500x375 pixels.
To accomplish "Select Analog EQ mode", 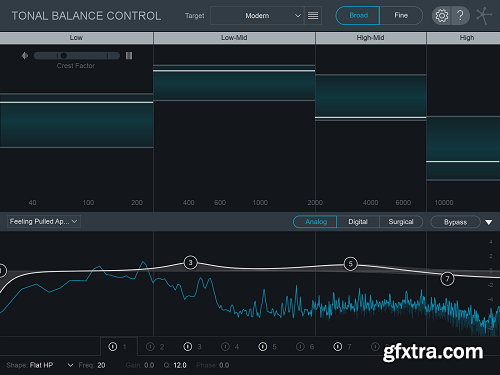I will click(x=315, y=222).
